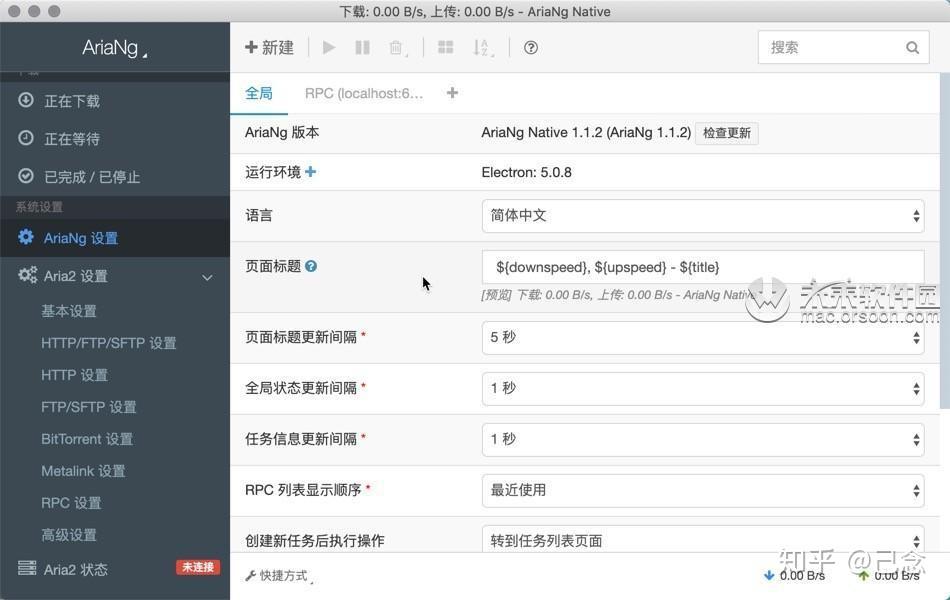Viewport: 950px width, 600px height.
Task: Open the delete task trash icon
Action: (x=395, y=47)
